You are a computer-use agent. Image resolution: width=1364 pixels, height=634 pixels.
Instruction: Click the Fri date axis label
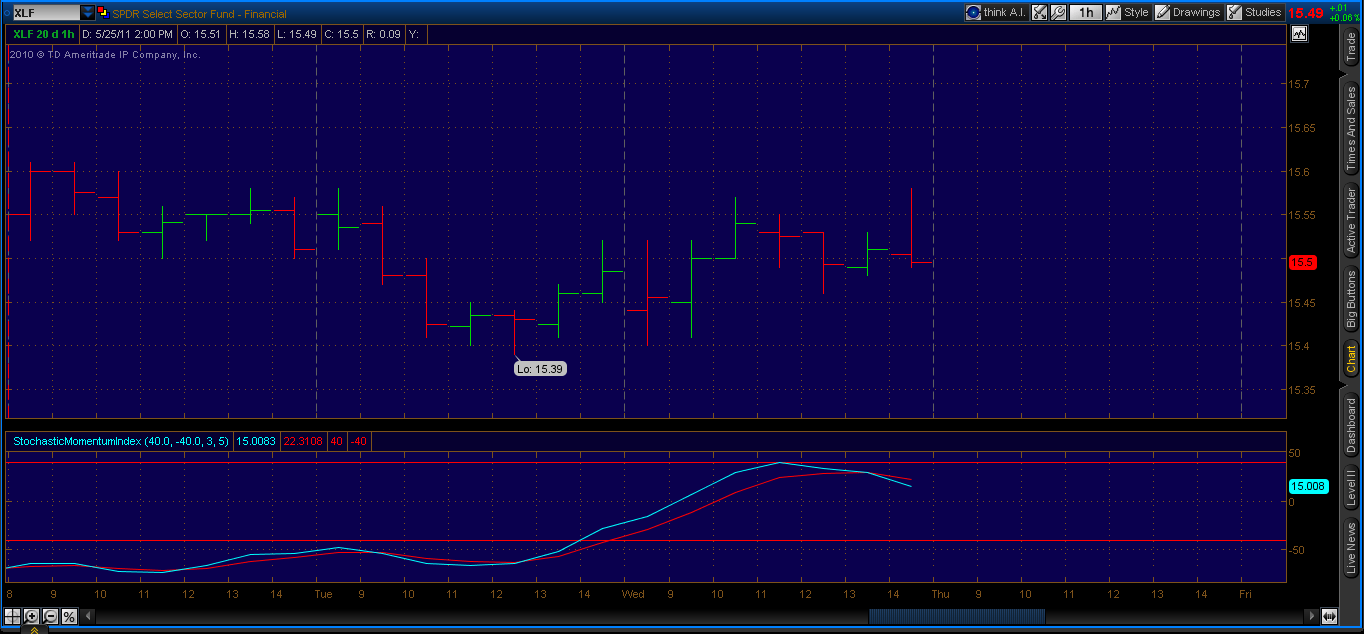coord(1246,594)
